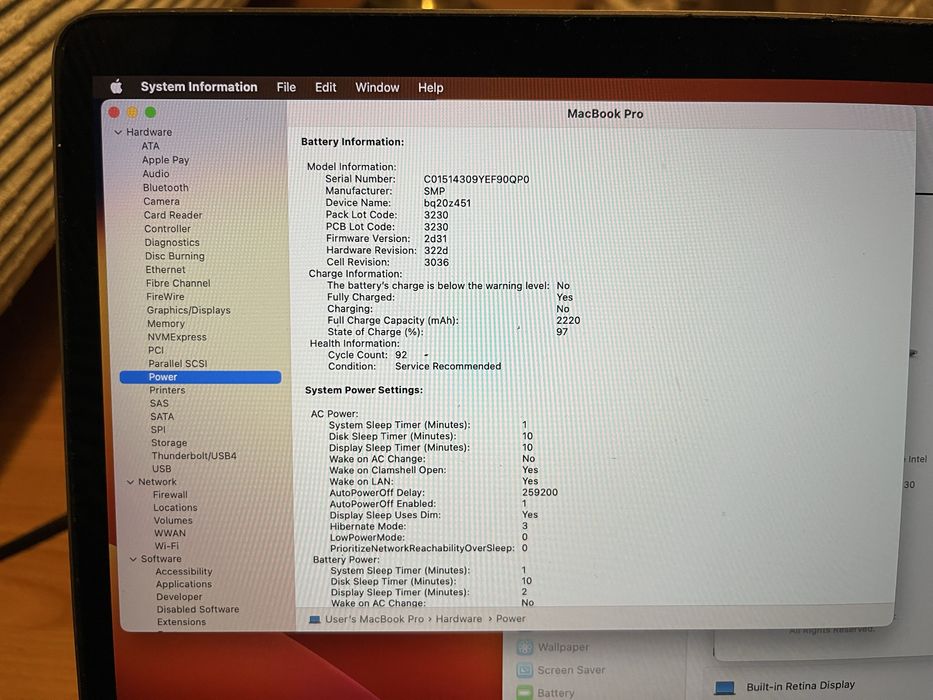
Task: Click the Cycle Count value 92
Action: coord(401,355)
